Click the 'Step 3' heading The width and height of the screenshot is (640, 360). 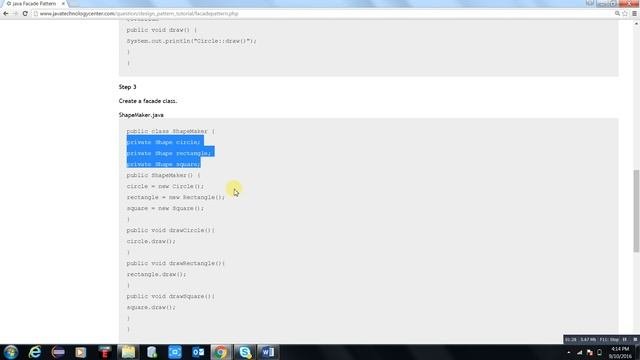pos(127,87)
